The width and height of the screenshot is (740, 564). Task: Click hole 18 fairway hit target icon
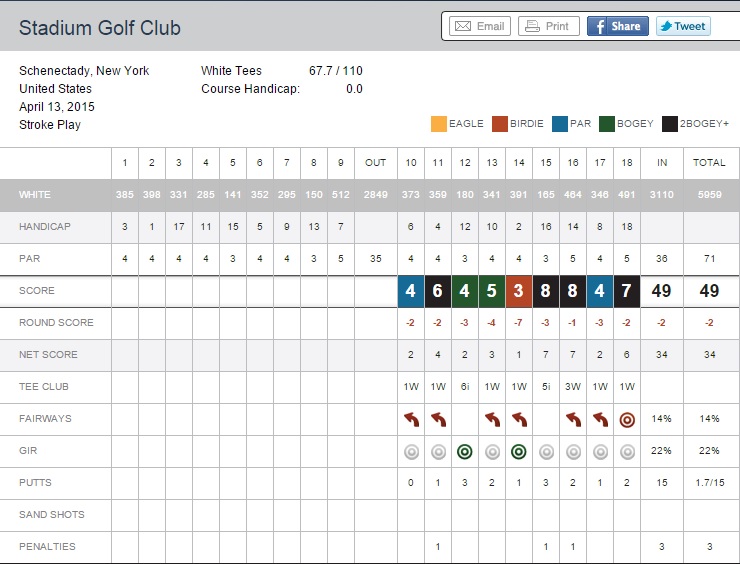point(627,420)
